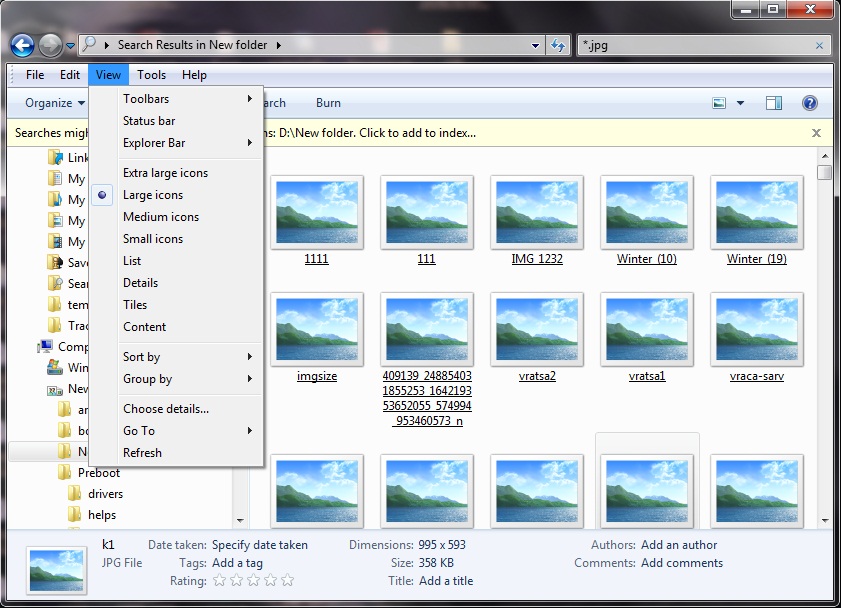Choose Extra large icons view

[165, 173]
